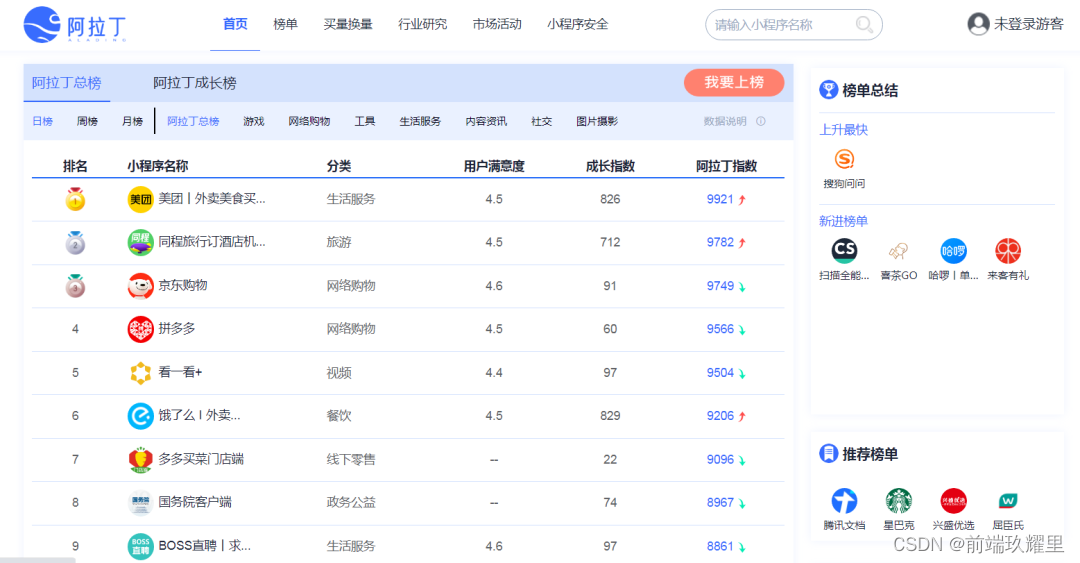Click the 喜茶GO icon

[898, 251]
